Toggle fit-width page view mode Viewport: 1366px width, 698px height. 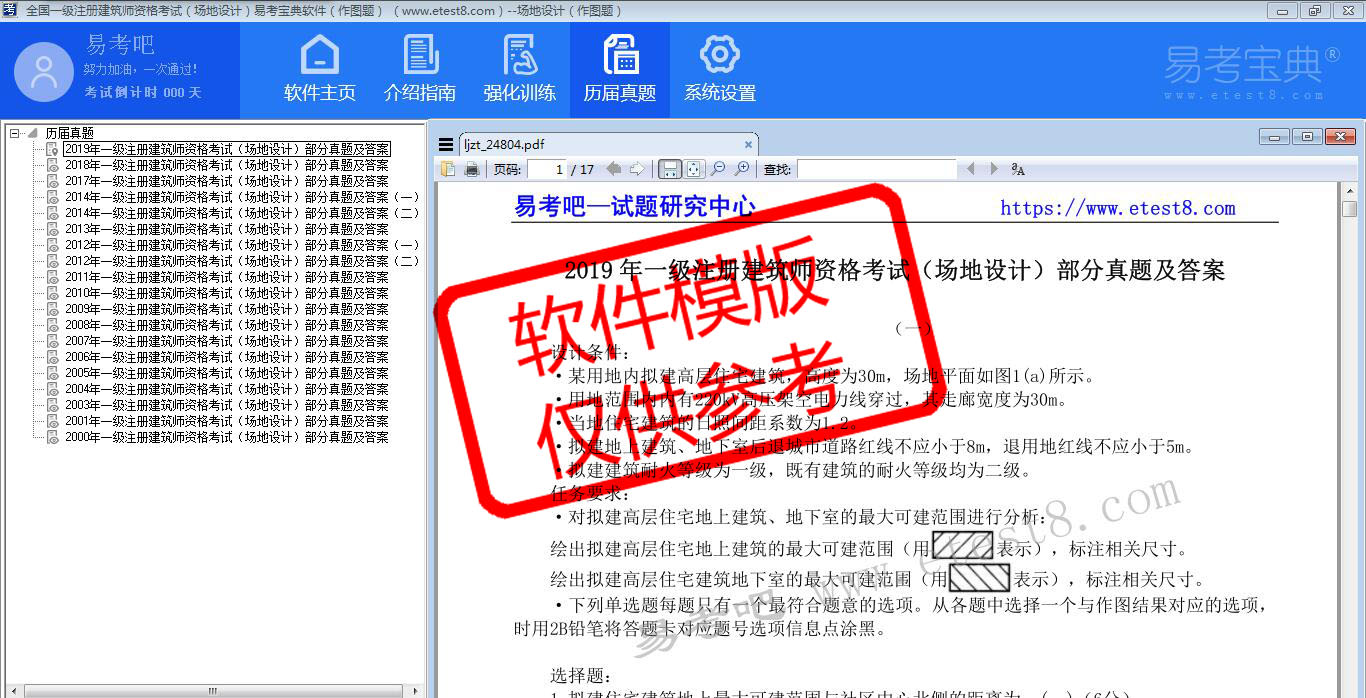[670, 169]
